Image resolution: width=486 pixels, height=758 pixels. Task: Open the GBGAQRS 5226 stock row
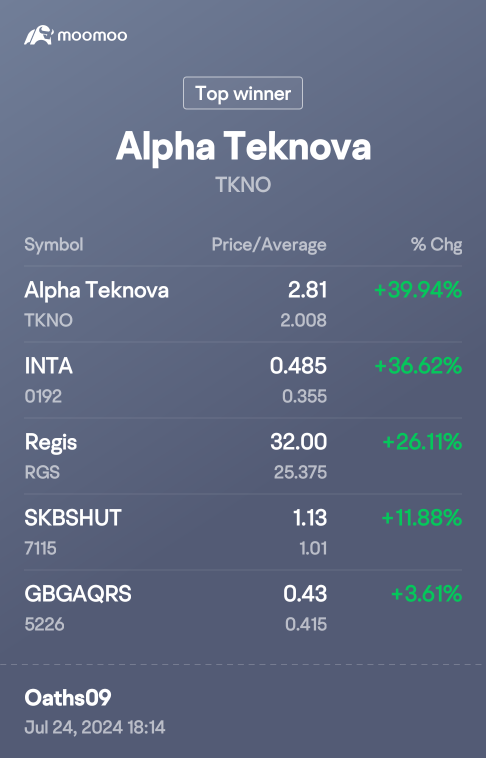click(243, 608)
